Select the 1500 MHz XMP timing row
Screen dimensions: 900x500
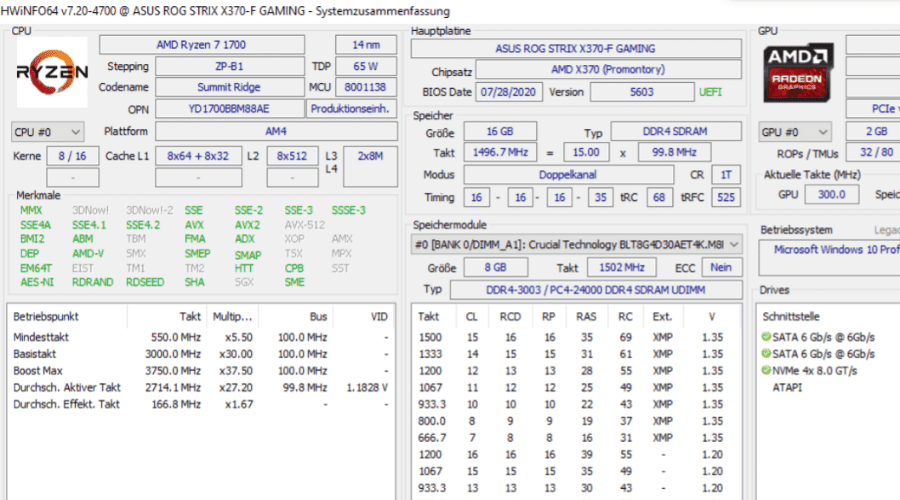click(x=576, y=337)
